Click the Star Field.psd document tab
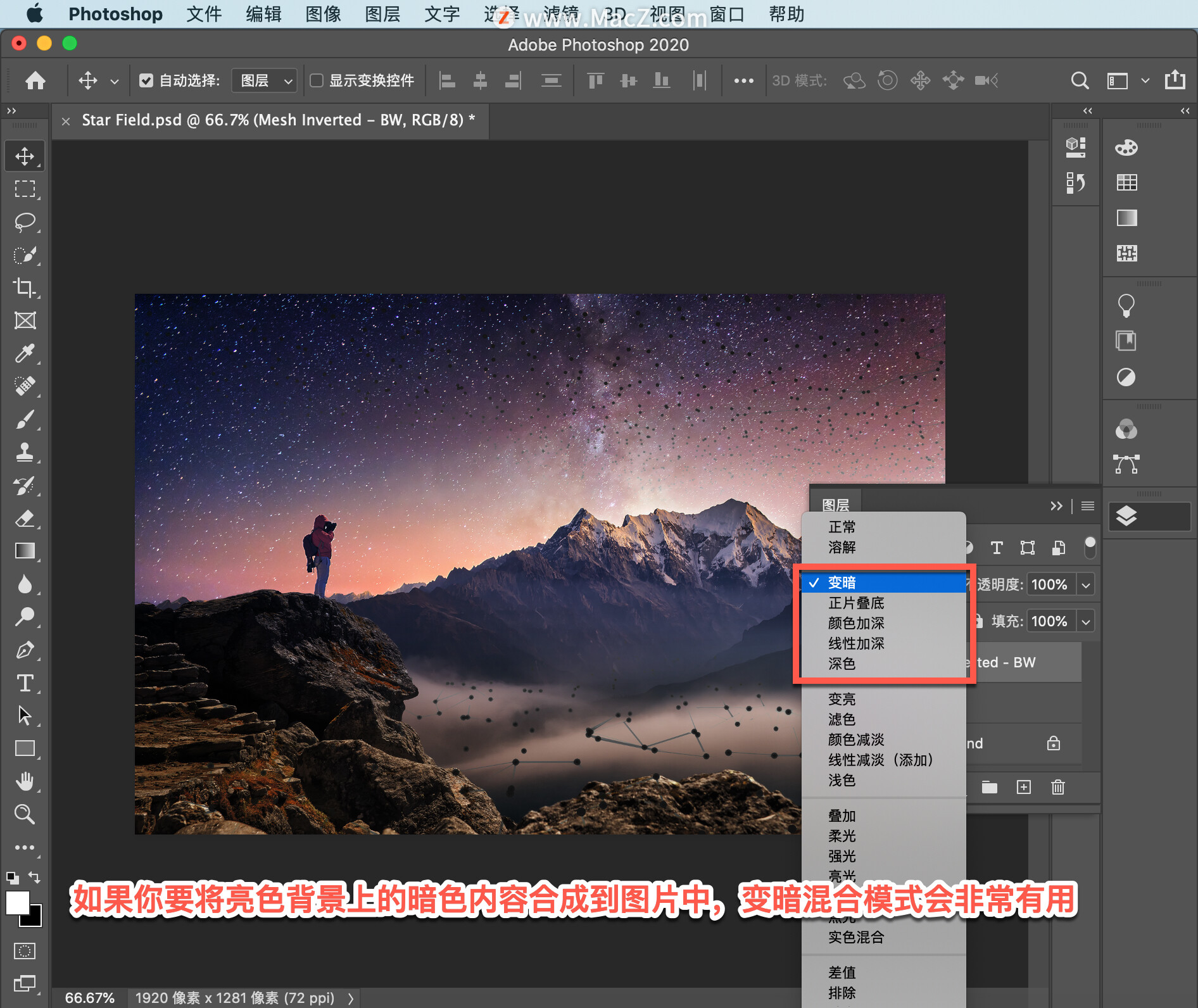The width and height of the screenshot is (1198, 1008). point(277,120)
